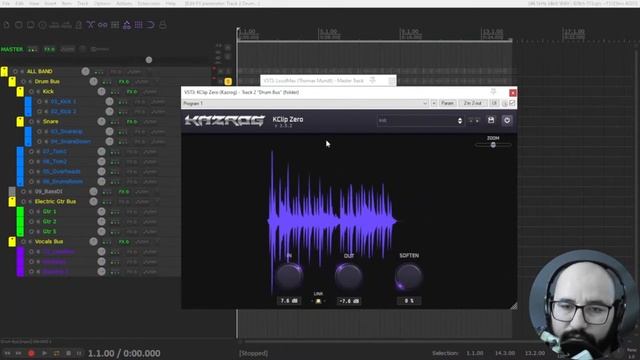Select the Electric Gtr Bus track name
640x360 pixels.
click(x=55, y=202)
